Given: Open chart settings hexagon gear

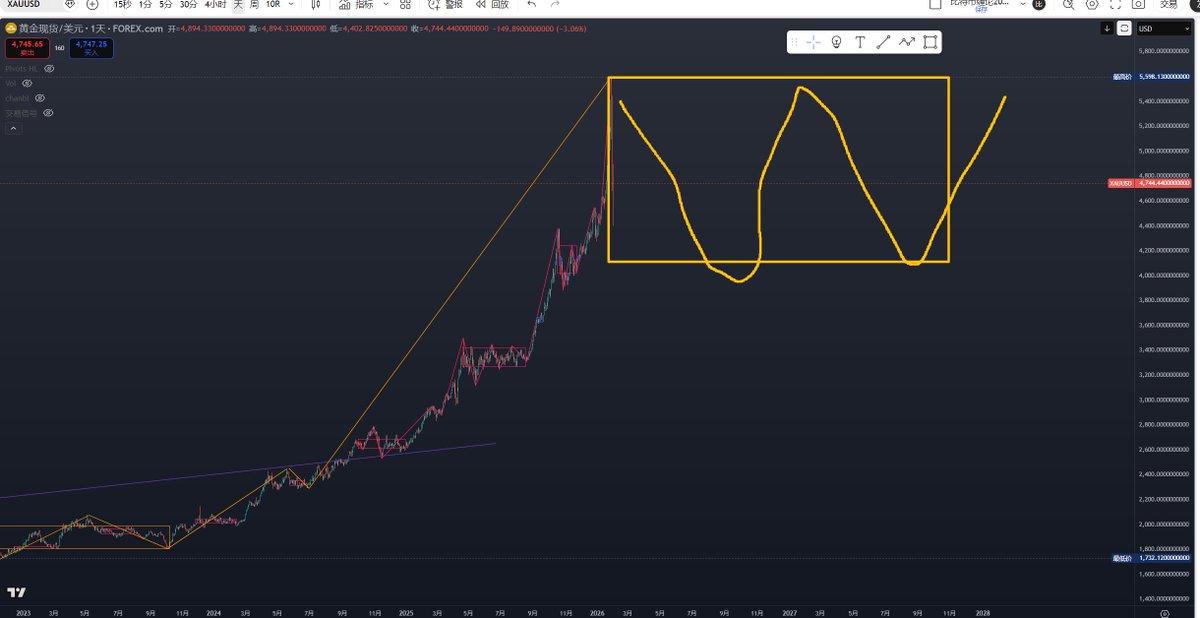Looking at the screenshot, I should pos(1092,4).
